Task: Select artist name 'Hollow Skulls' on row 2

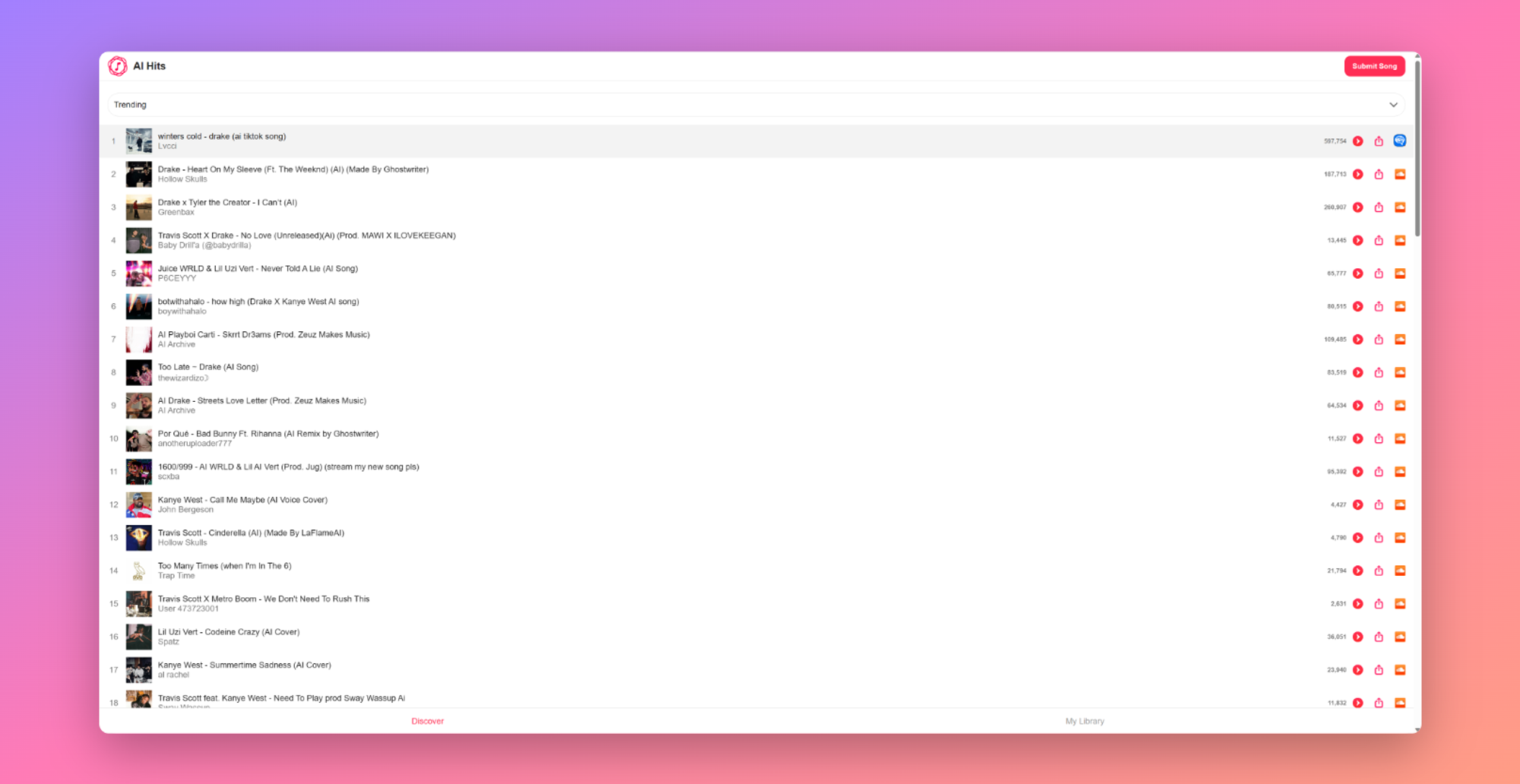Action: [182, 179]
